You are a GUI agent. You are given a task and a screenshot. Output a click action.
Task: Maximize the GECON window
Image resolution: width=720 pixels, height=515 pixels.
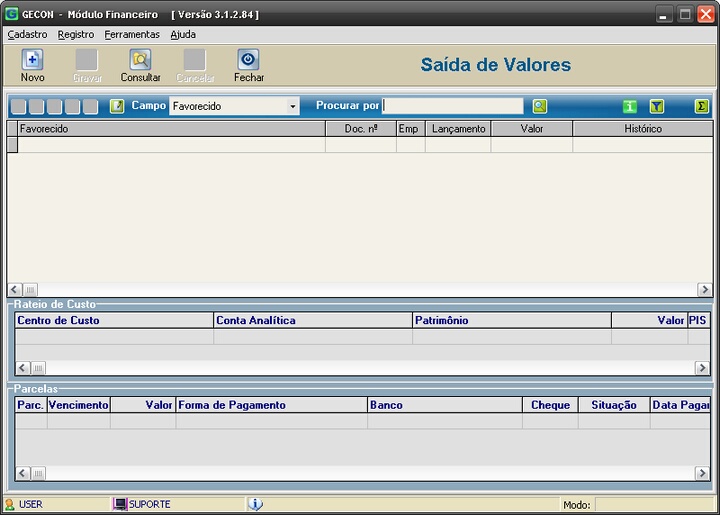(x=685, y=15)
